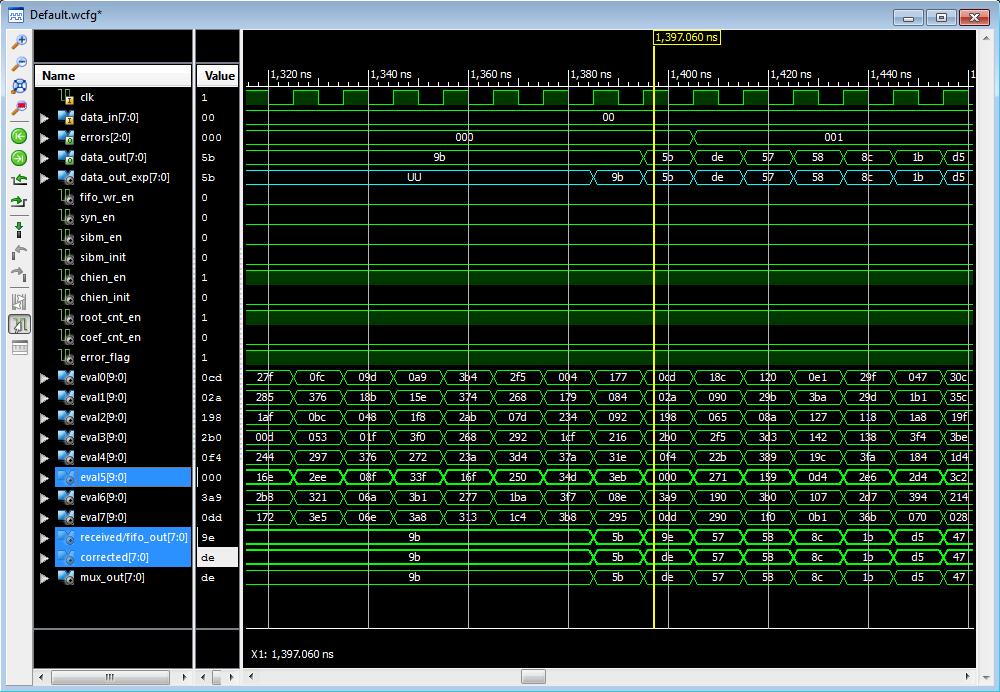
Task: Expand the data_out_exp[7:0] bus
Action: pos(44,178)
